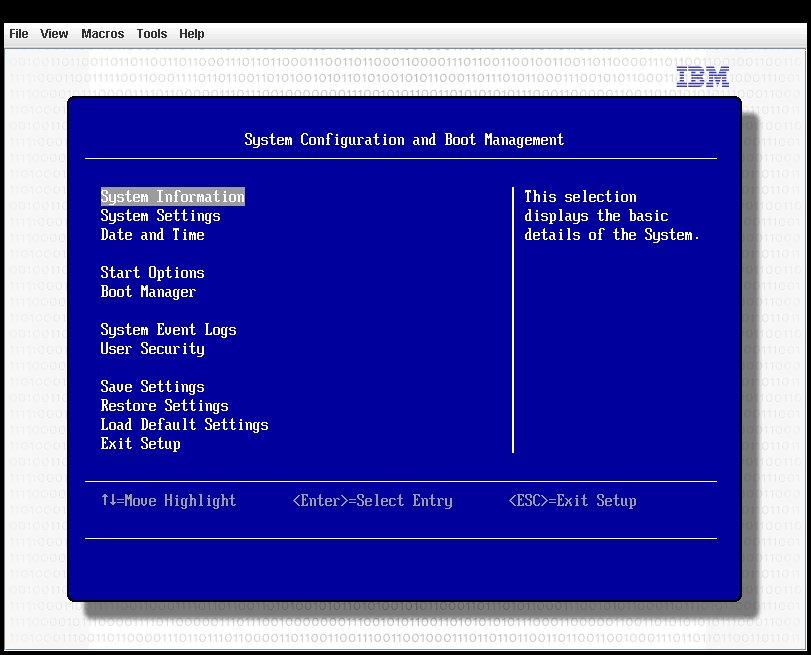The height and width of the screenshot is (655, 811).
Task: Open the Macros menu
Action: (x=102, y=33)
